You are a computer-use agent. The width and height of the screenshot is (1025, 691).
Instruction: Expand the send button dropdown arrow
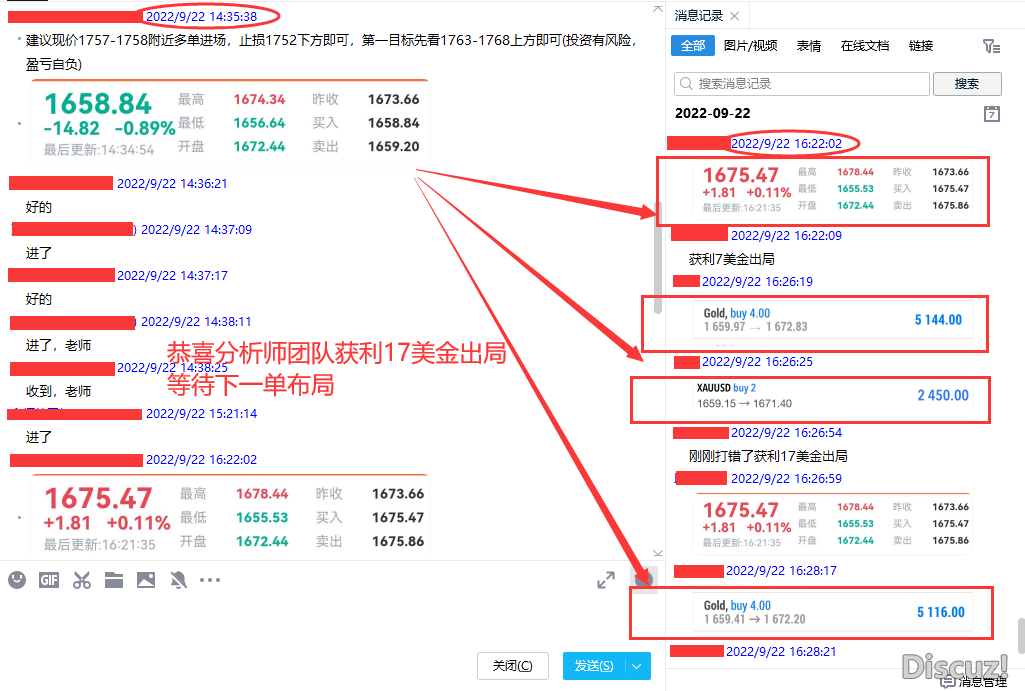click(638, 666)
